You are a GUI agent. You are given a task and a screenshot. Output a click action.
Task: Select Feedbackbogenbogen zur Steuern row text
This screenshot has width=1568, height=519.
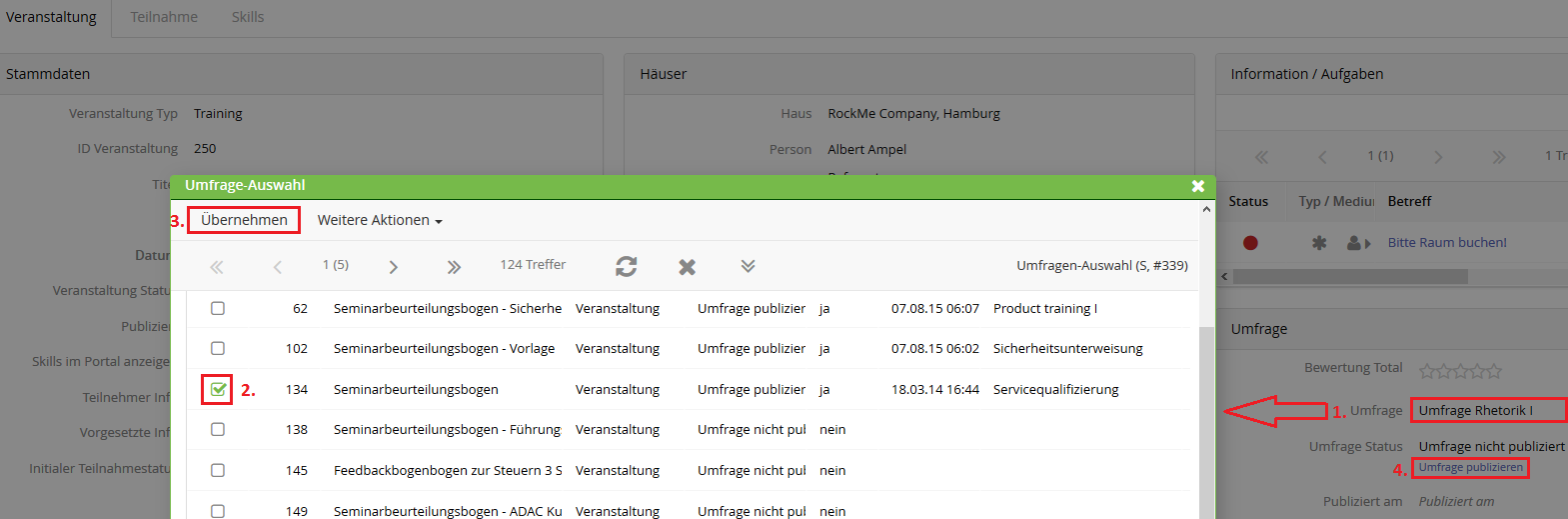(x=448, y=470)
